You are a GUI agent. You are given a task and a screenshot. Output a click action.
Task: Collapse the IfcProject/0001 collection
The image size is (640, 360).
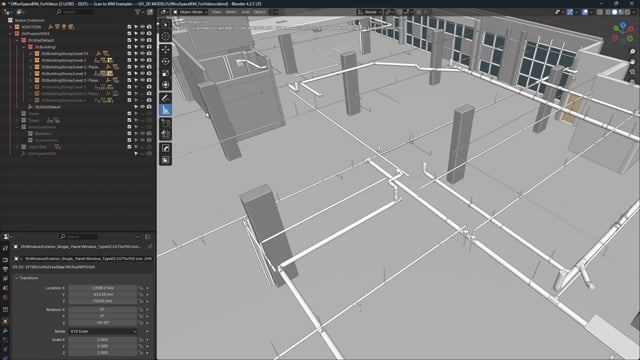click(x=11, y=33)
